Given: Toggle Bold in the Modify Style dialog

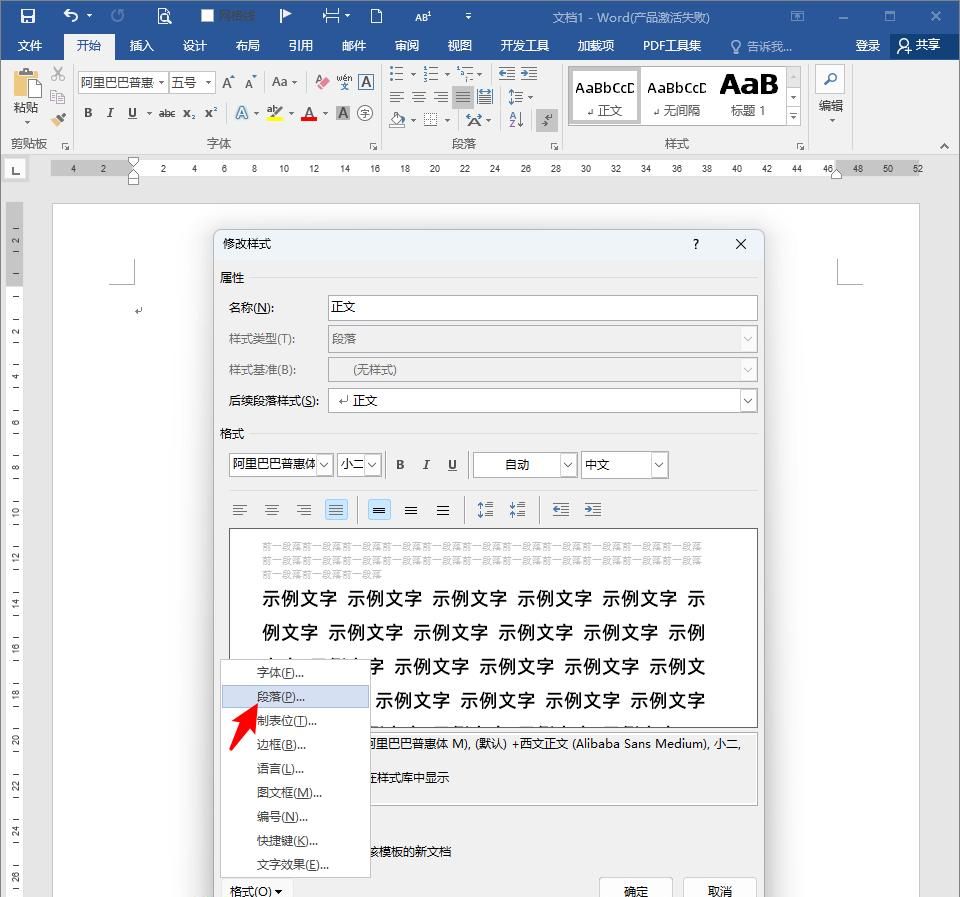Looking at the screenshot, I should pyautogui.click(x=399, y=464).
